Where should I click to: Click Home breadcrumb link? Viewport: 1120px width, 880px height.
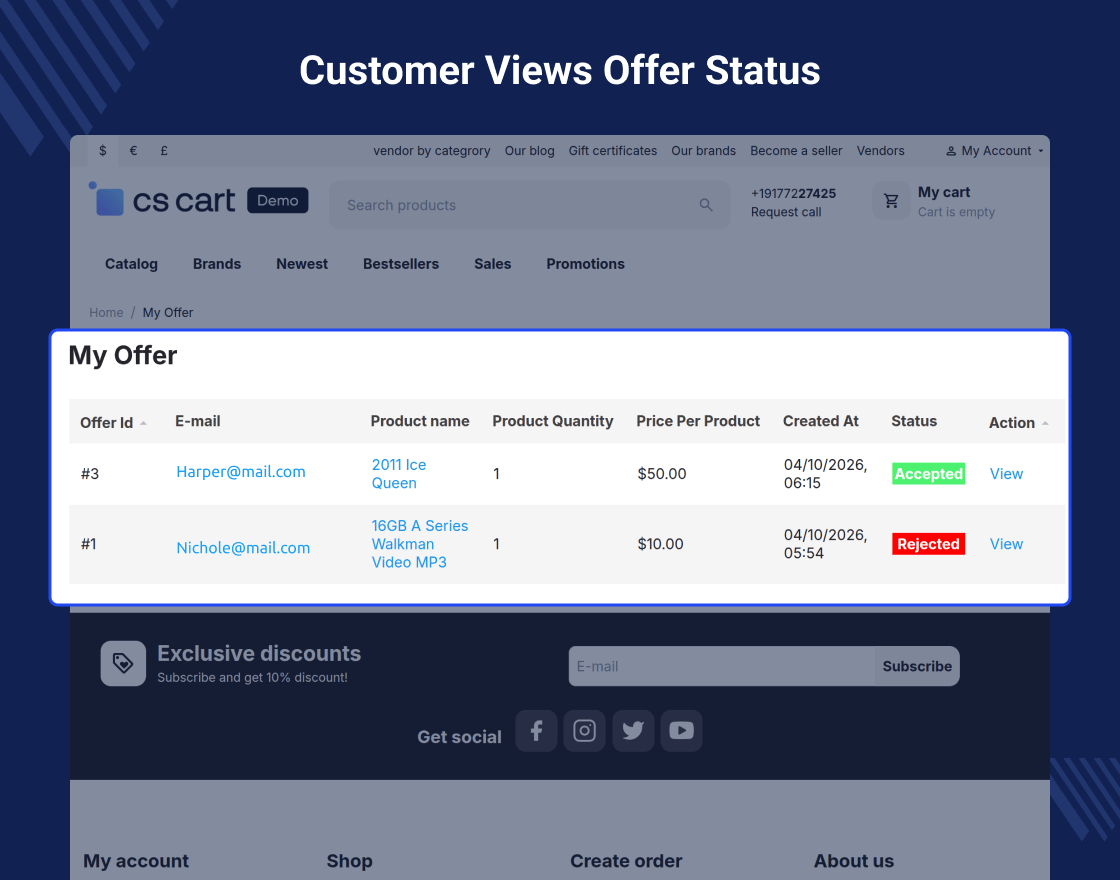(x=106, y=312)
